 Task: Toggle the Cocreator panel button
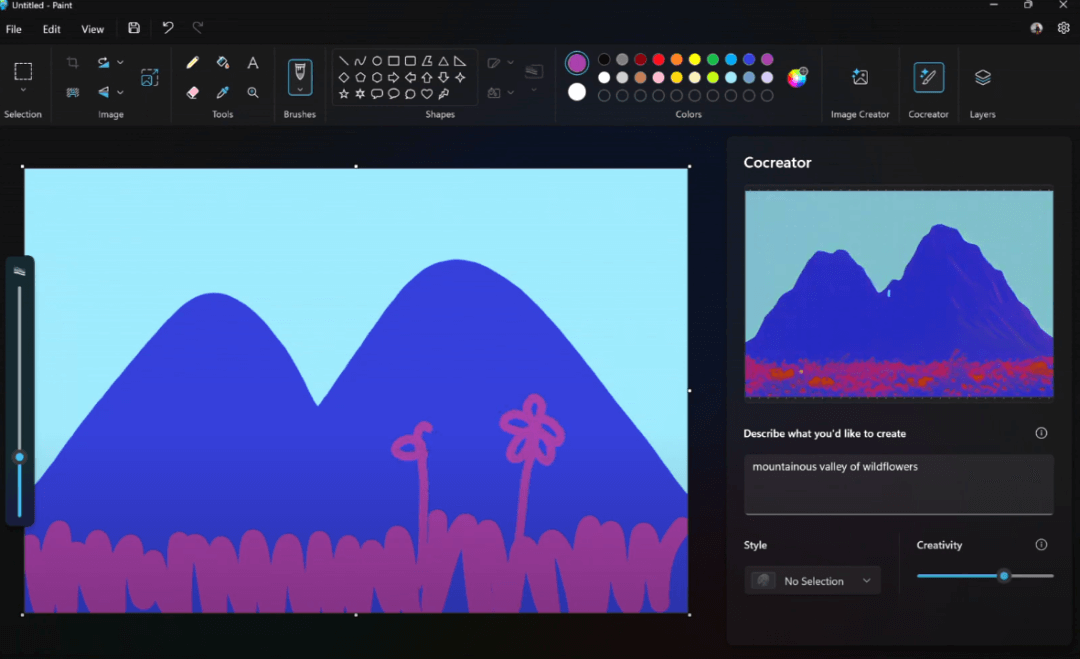[x=928, y=78]
